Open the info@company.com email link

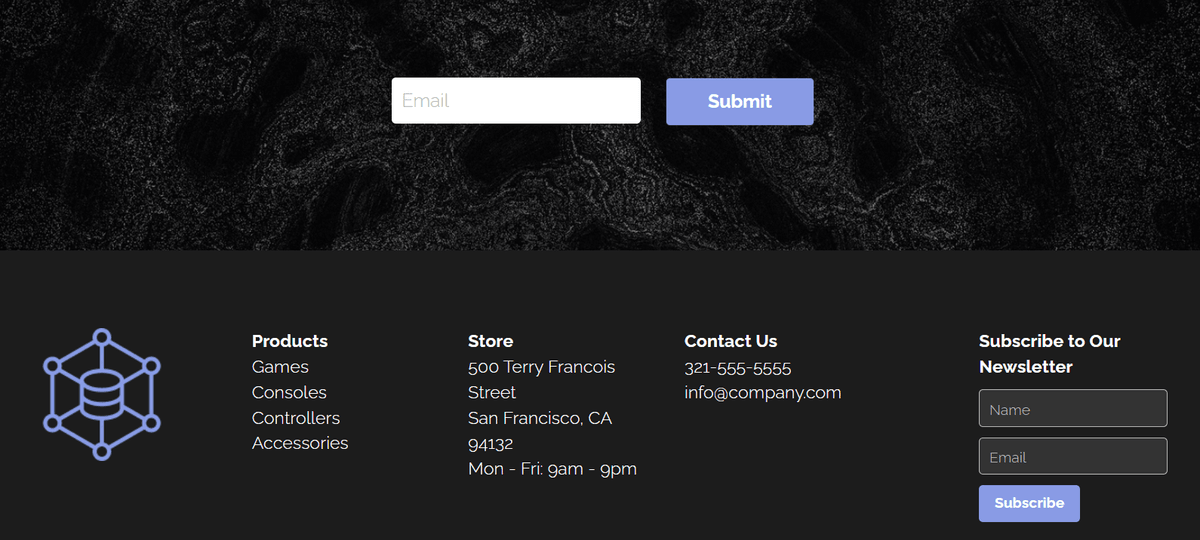tap(762, 392)
